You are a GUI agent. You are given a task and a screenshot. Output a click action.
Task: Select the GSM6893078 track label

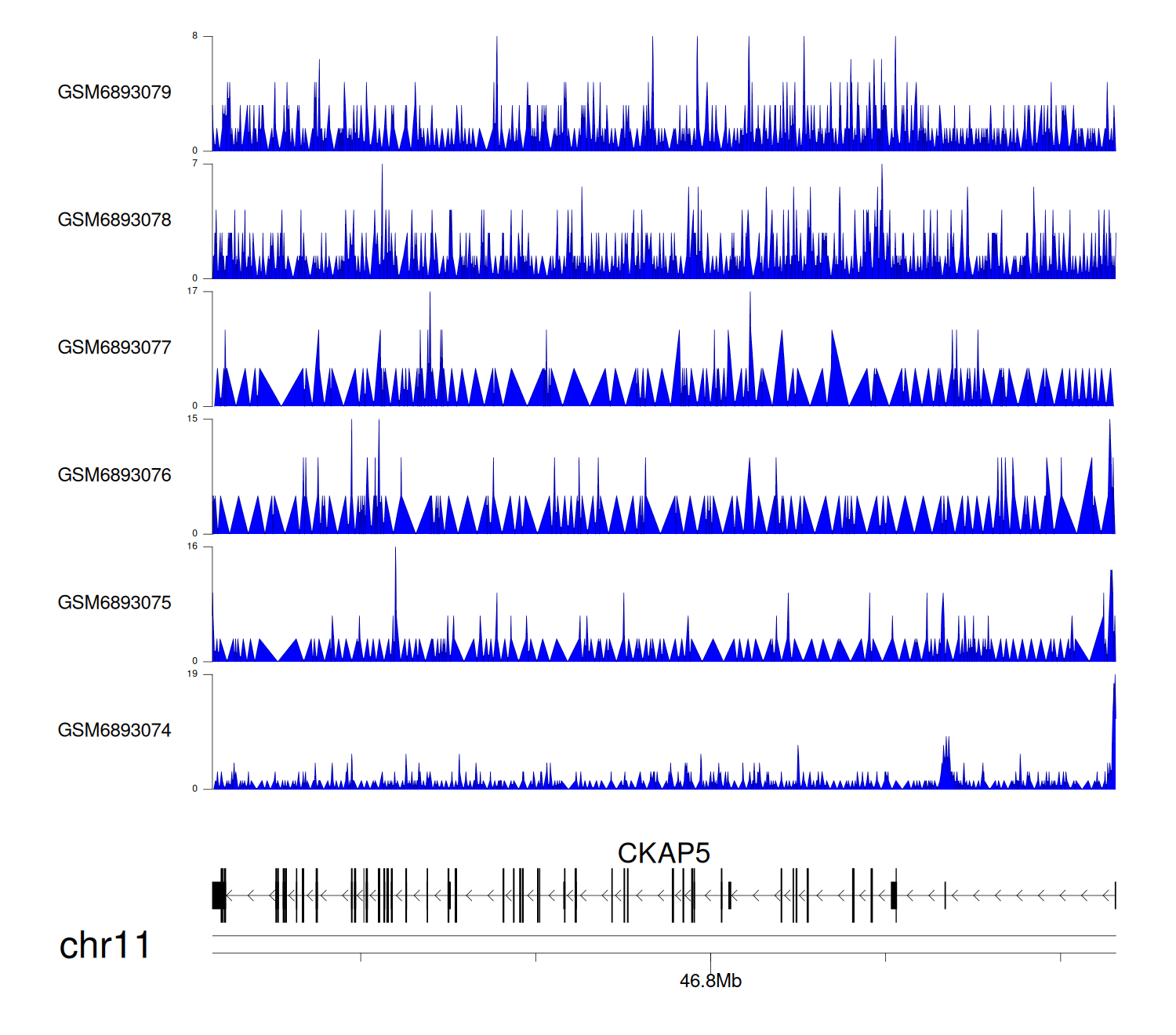pyautogui.click(x=114, y=220)
